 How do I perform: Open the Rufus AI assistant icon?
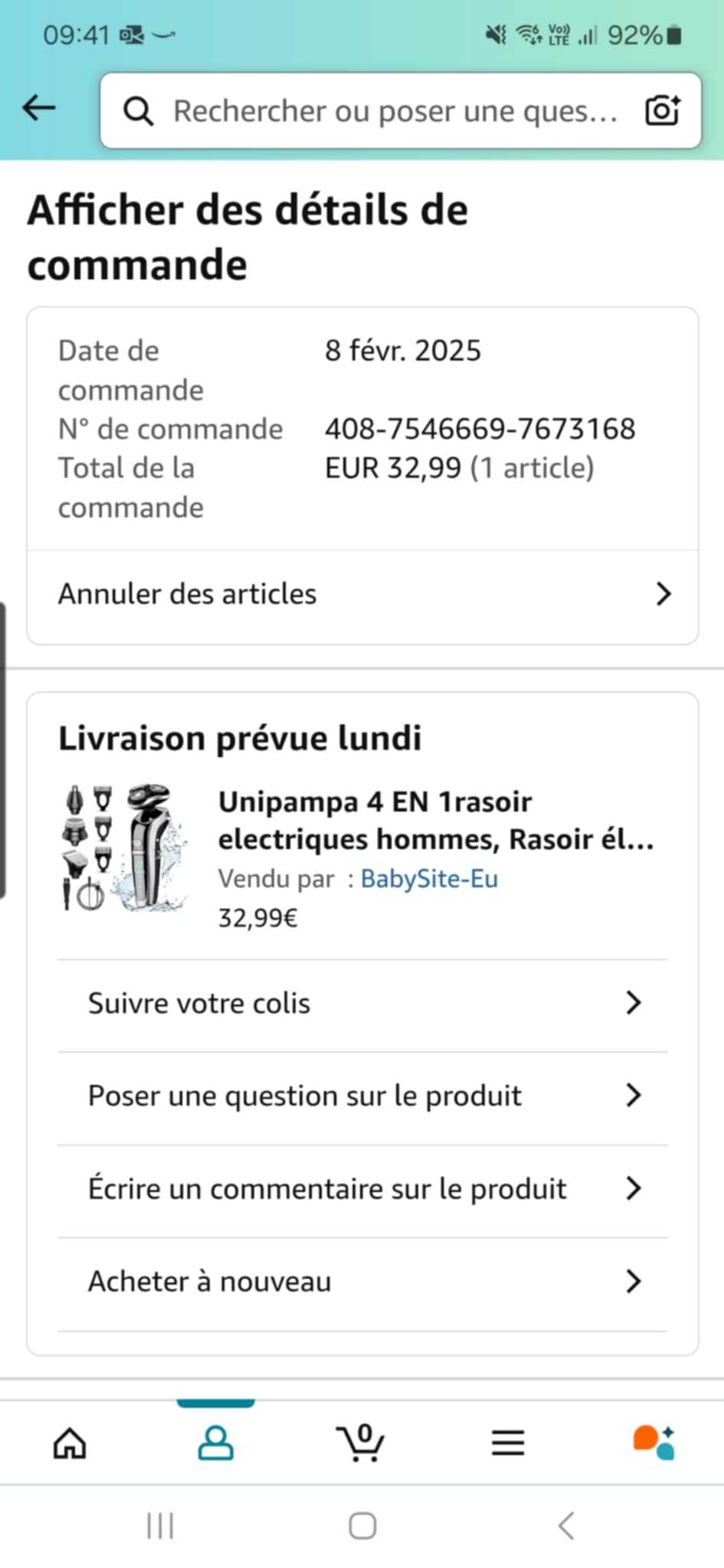coord(654,1443)
